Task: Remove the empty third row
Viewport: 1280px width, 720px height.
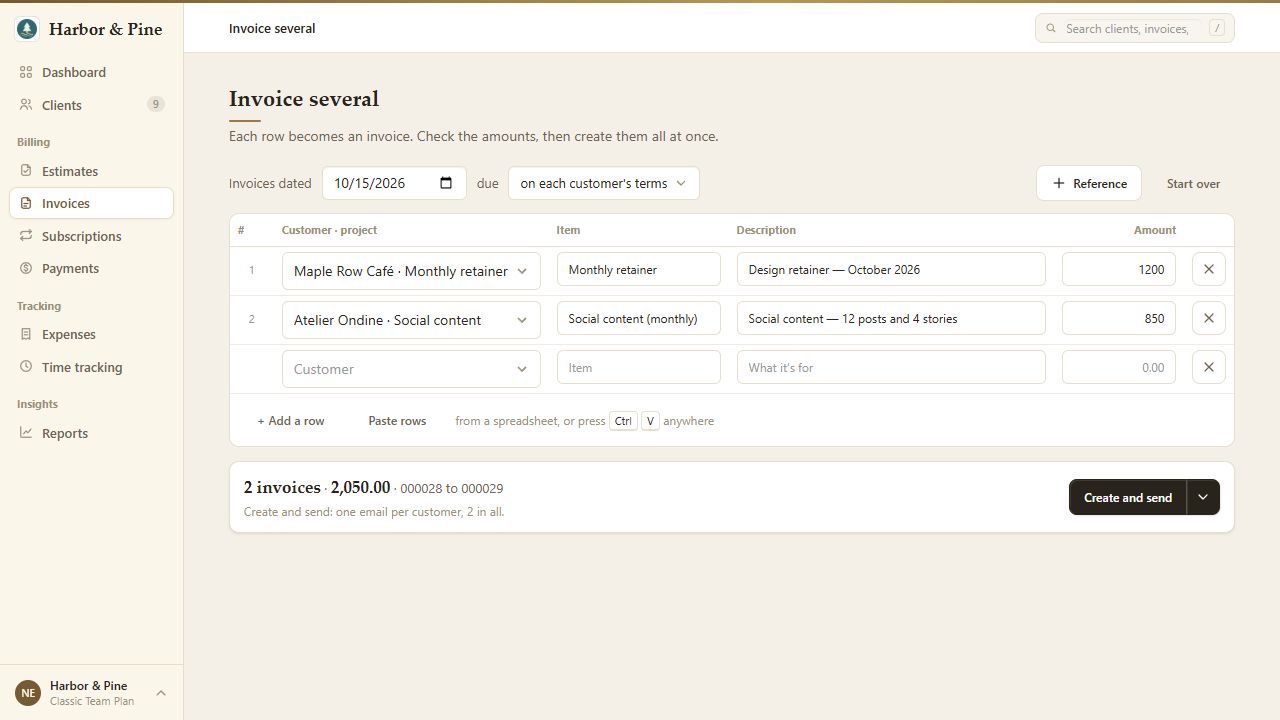Action: coord(1208,367)
